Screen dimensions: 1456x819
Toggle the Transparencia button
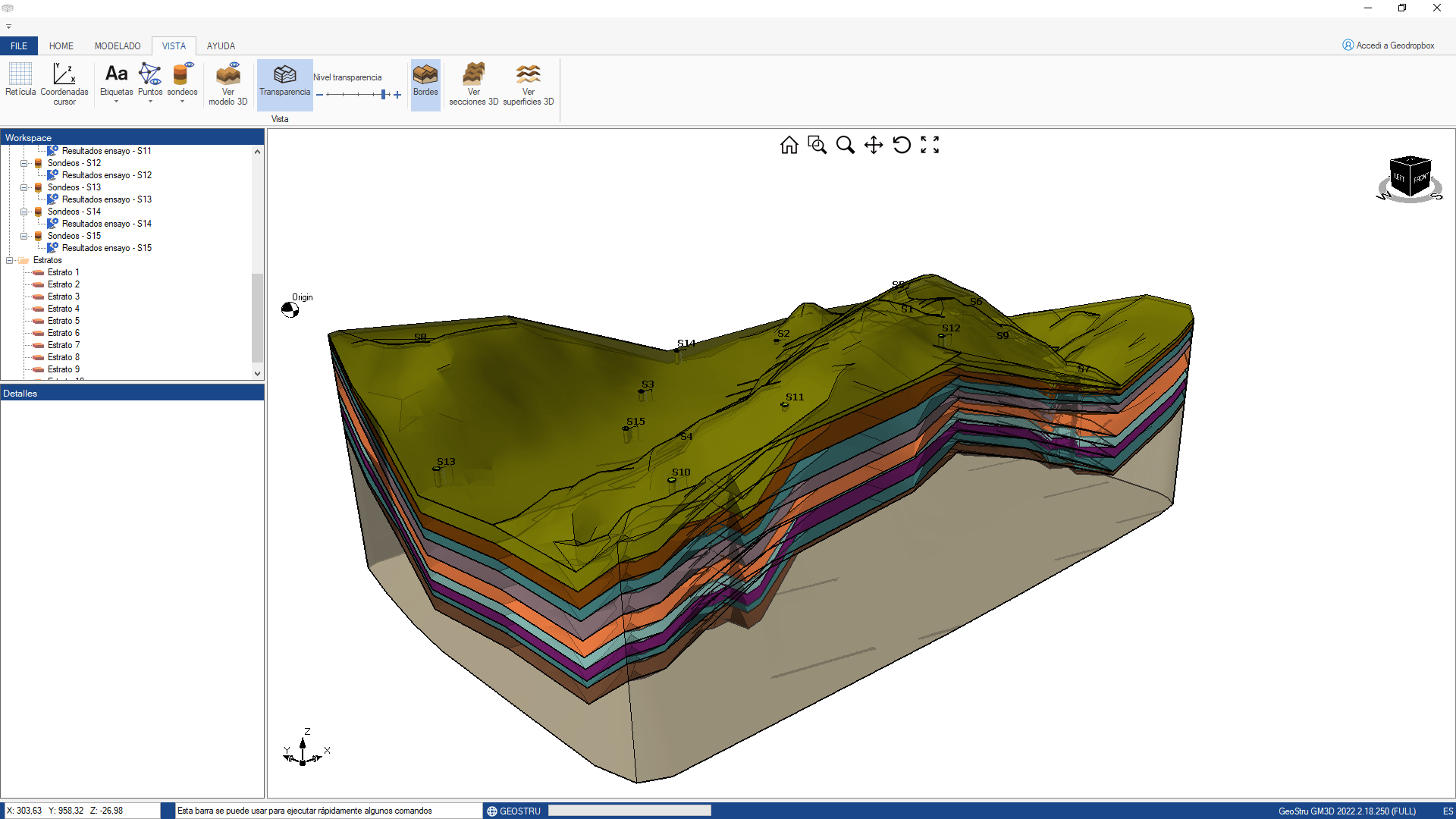coord(284,83)
